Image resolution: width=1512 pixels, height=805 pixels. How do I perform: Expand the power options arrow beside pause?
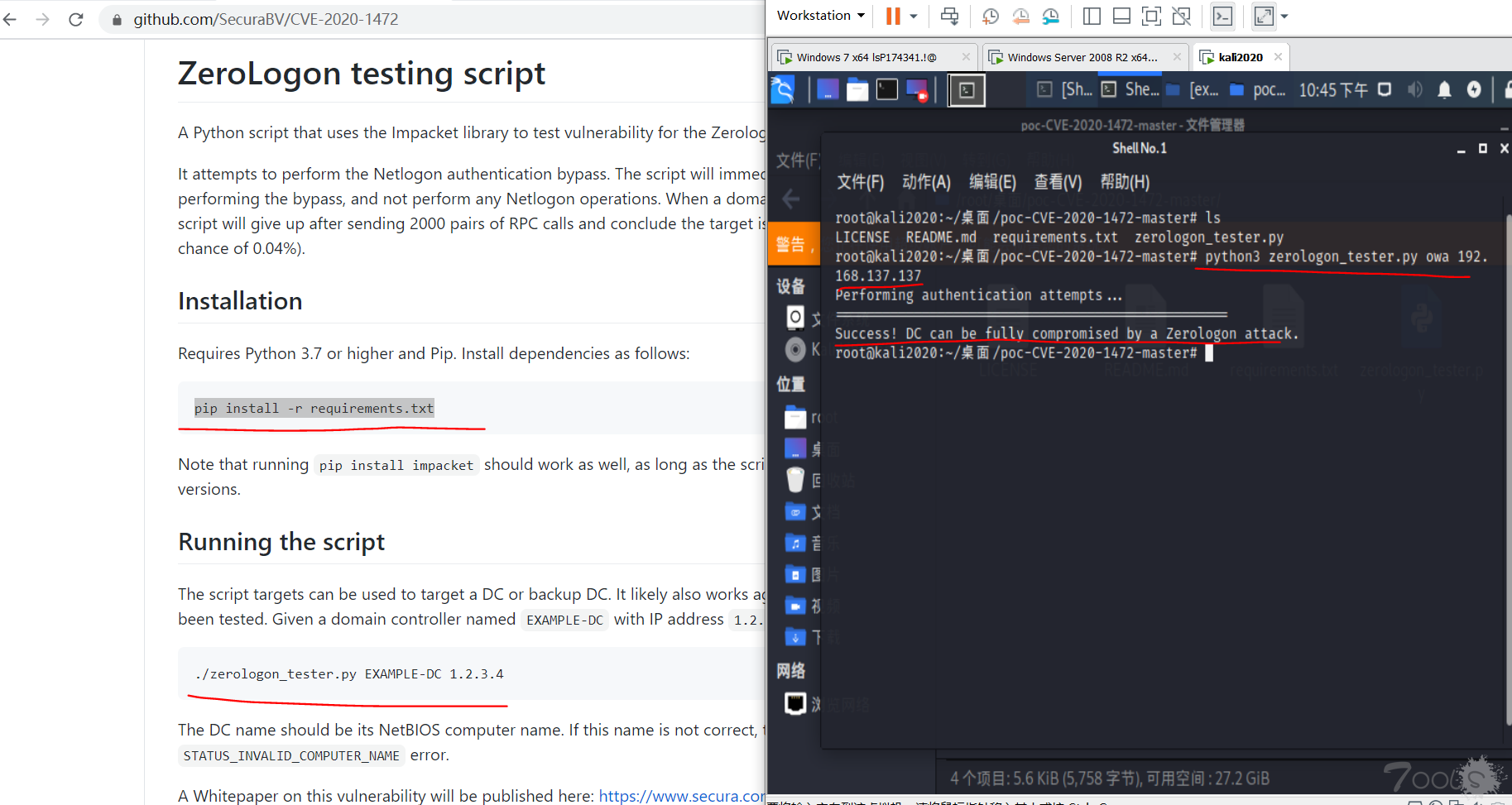[x=914, y=16]
